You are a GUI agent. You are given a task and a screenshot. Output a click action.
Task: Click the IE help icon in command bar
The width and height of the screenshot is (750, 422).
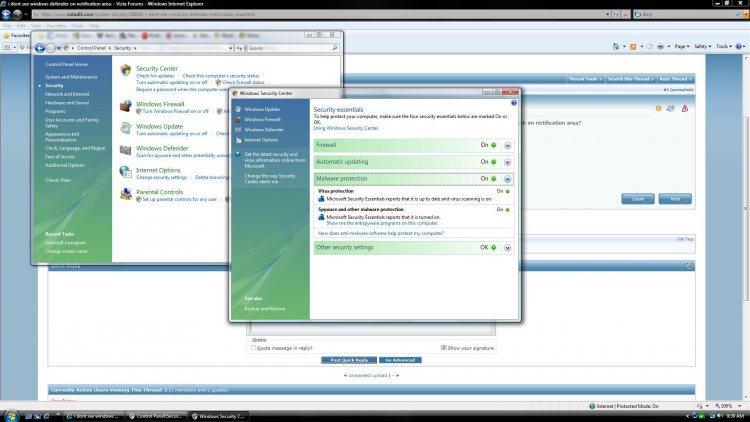click(x=739, y=46)
